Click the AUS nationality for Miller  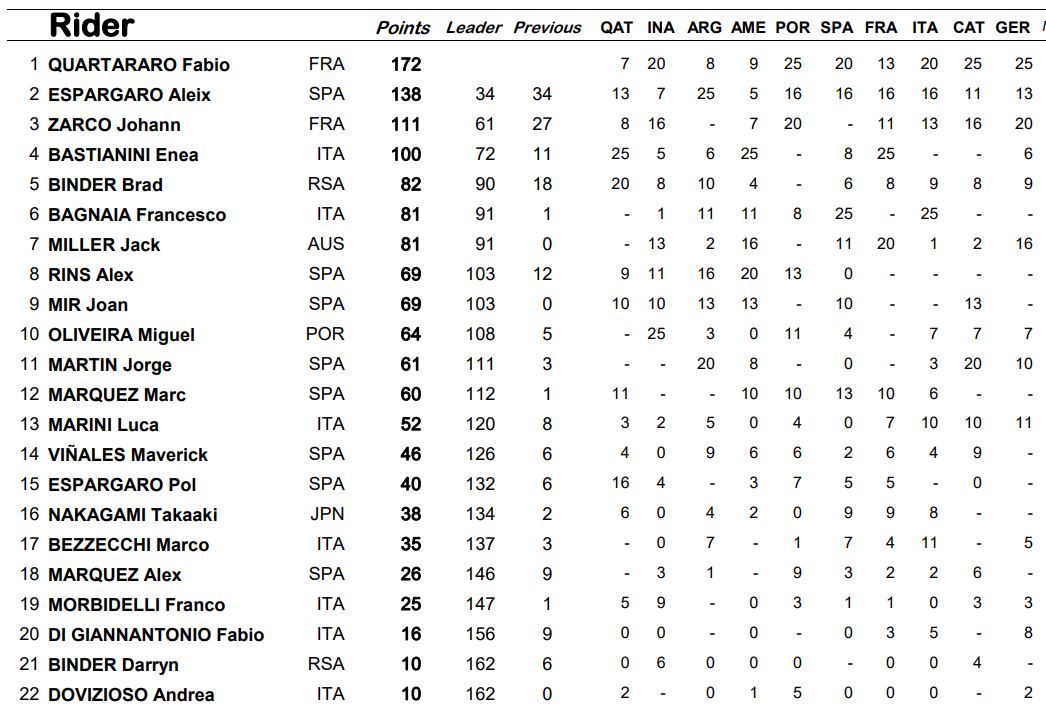(326, 244)
